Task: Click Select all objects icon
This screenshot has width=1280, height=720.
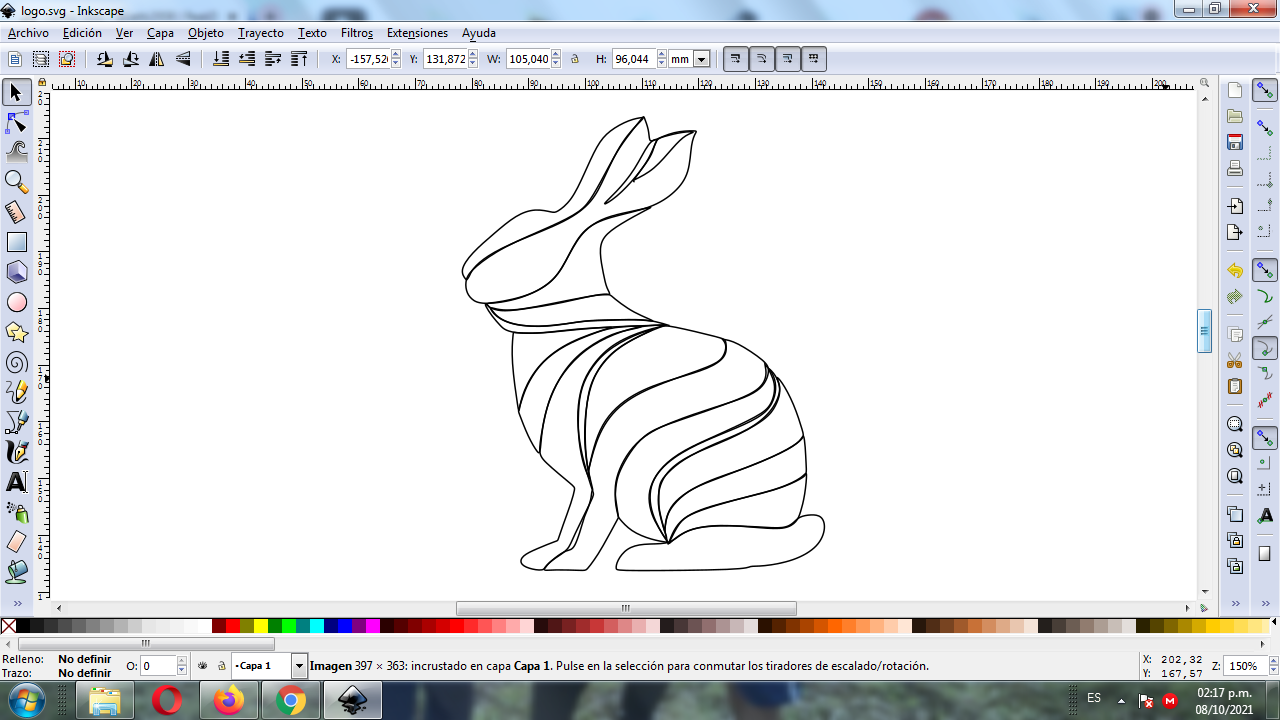Action: (x=15, y=59)
